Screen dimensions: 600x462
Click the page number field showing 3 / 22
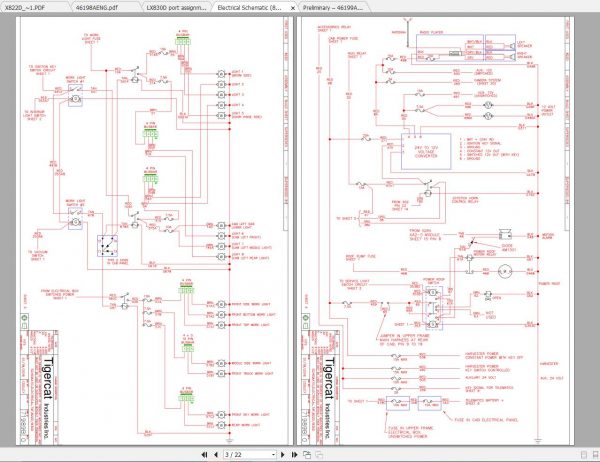[x=247, y=455]
